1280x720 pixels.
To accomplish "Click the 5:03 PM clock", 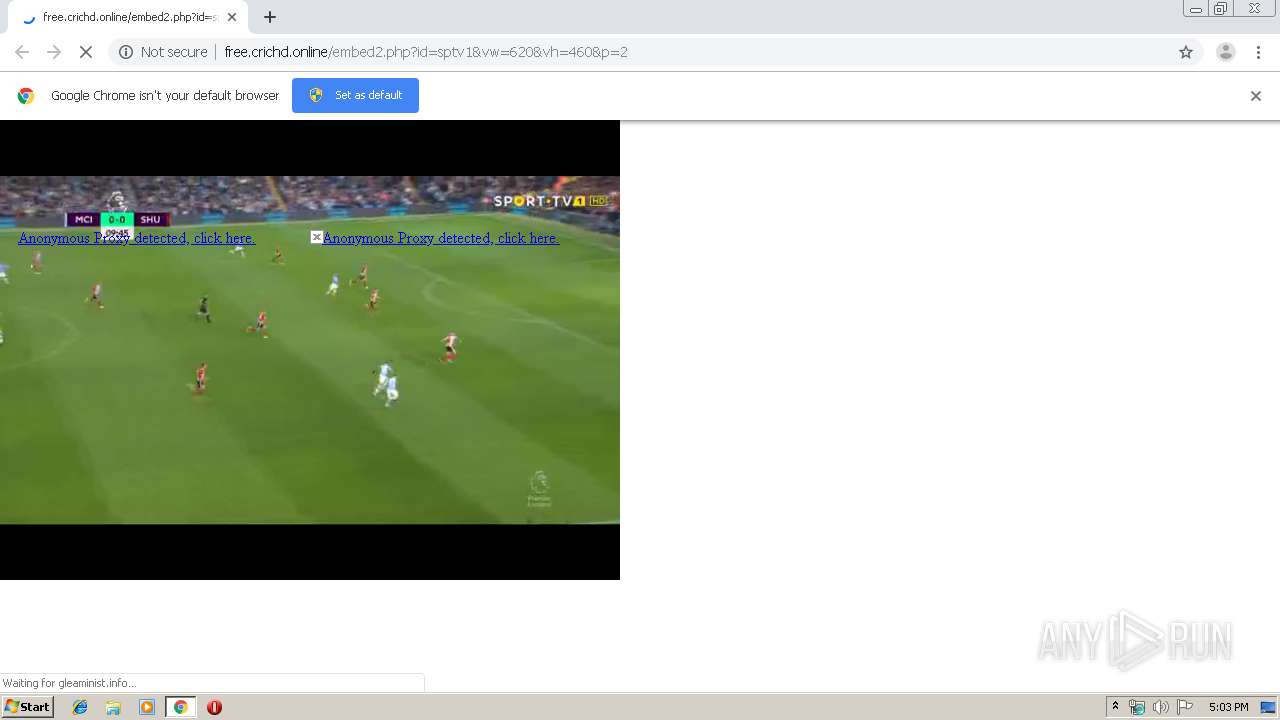I will pos(1228,707).
